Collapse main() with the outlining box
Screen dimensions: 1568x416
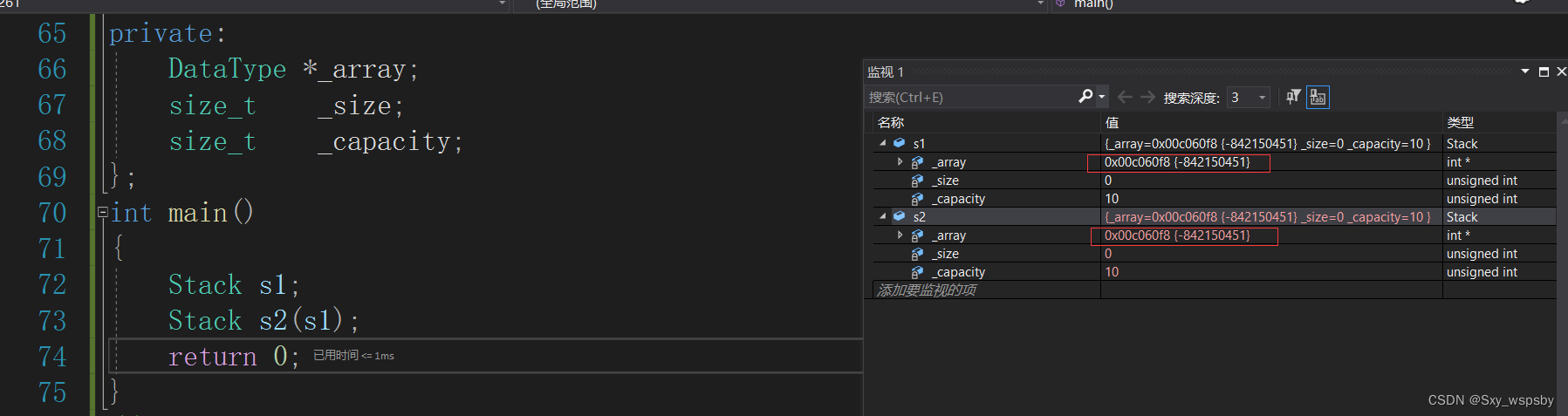(103, 212)
